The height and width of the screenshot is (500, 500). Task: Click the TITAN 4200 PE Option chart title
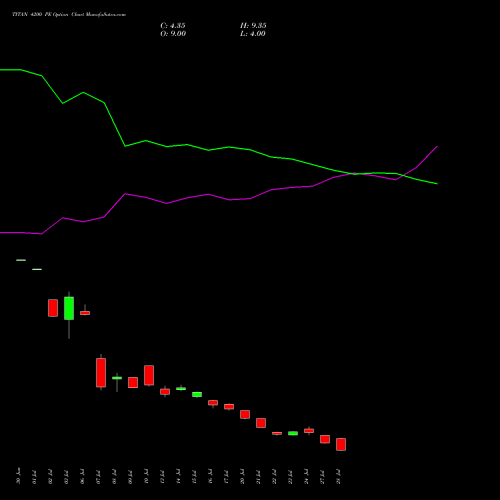click(x=69, y=15)
